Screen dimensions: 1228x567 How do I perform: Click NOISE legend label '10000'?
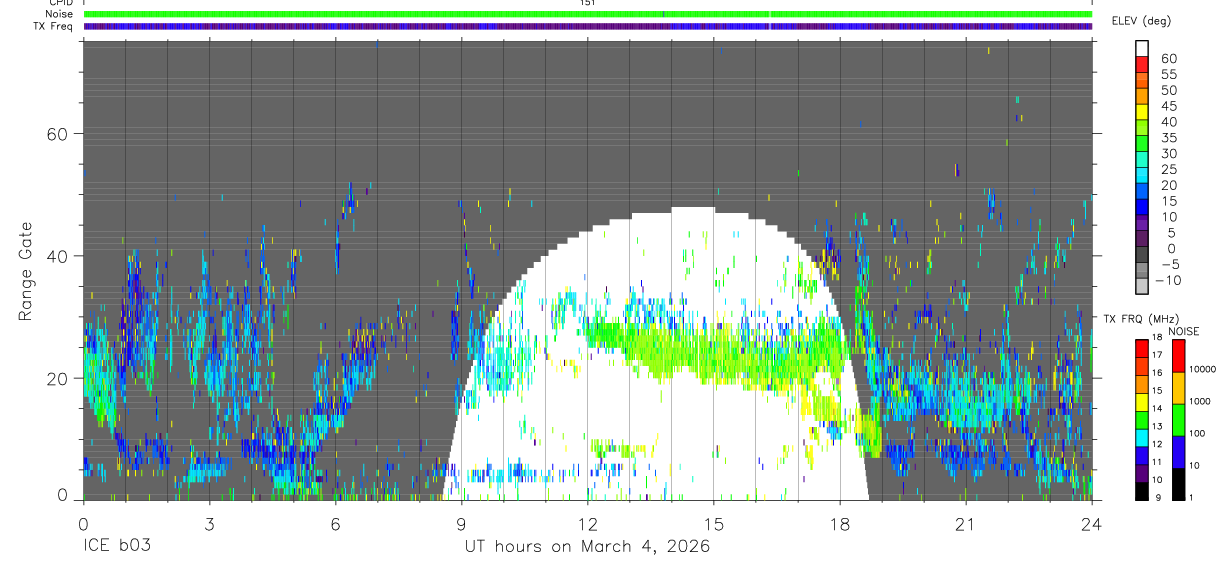pos(1201,371)
